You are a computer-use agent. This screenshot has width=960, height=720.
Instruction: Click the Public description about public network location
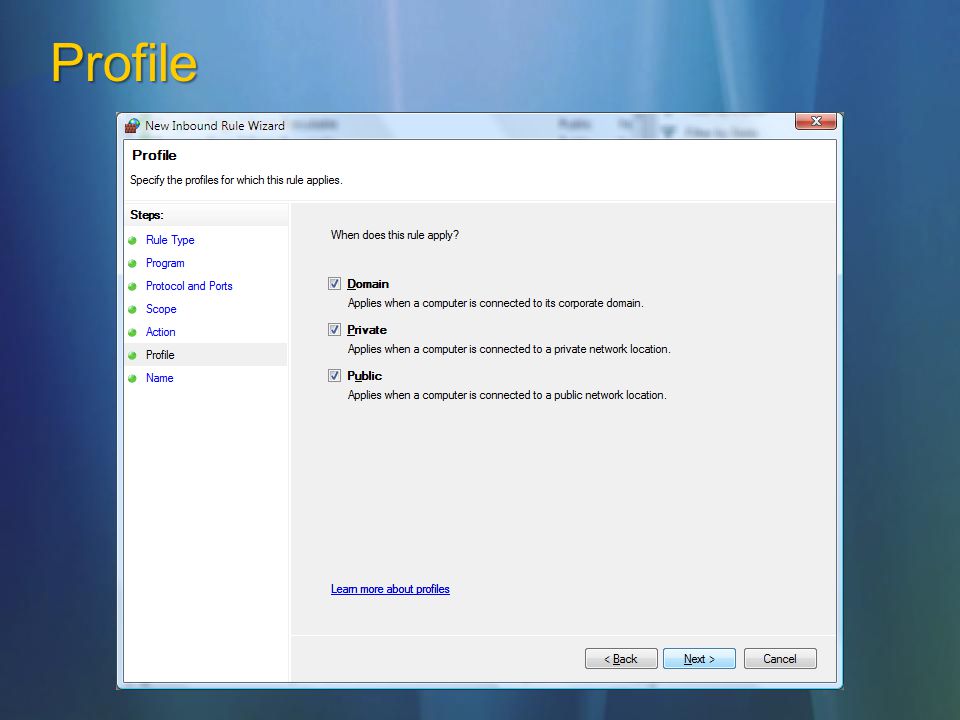coord(507,395)
